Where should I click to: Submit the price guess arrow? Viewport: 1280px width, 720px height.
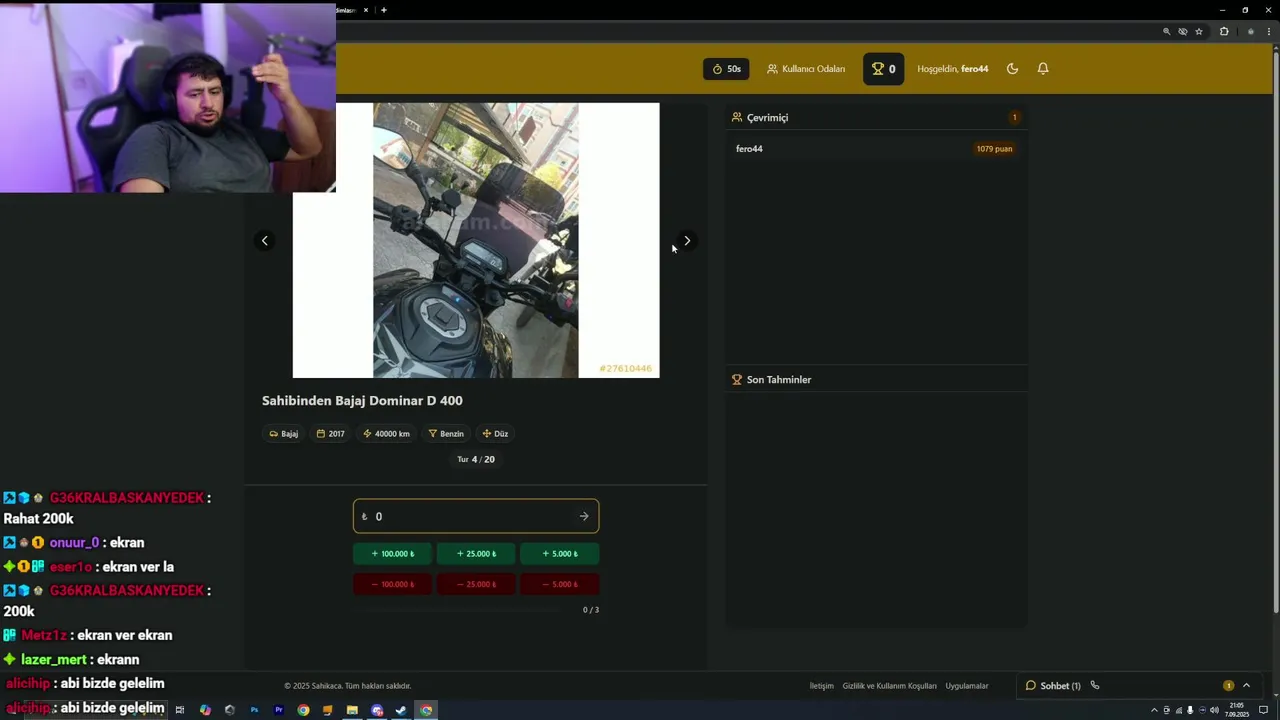click(x=584, y=516)
